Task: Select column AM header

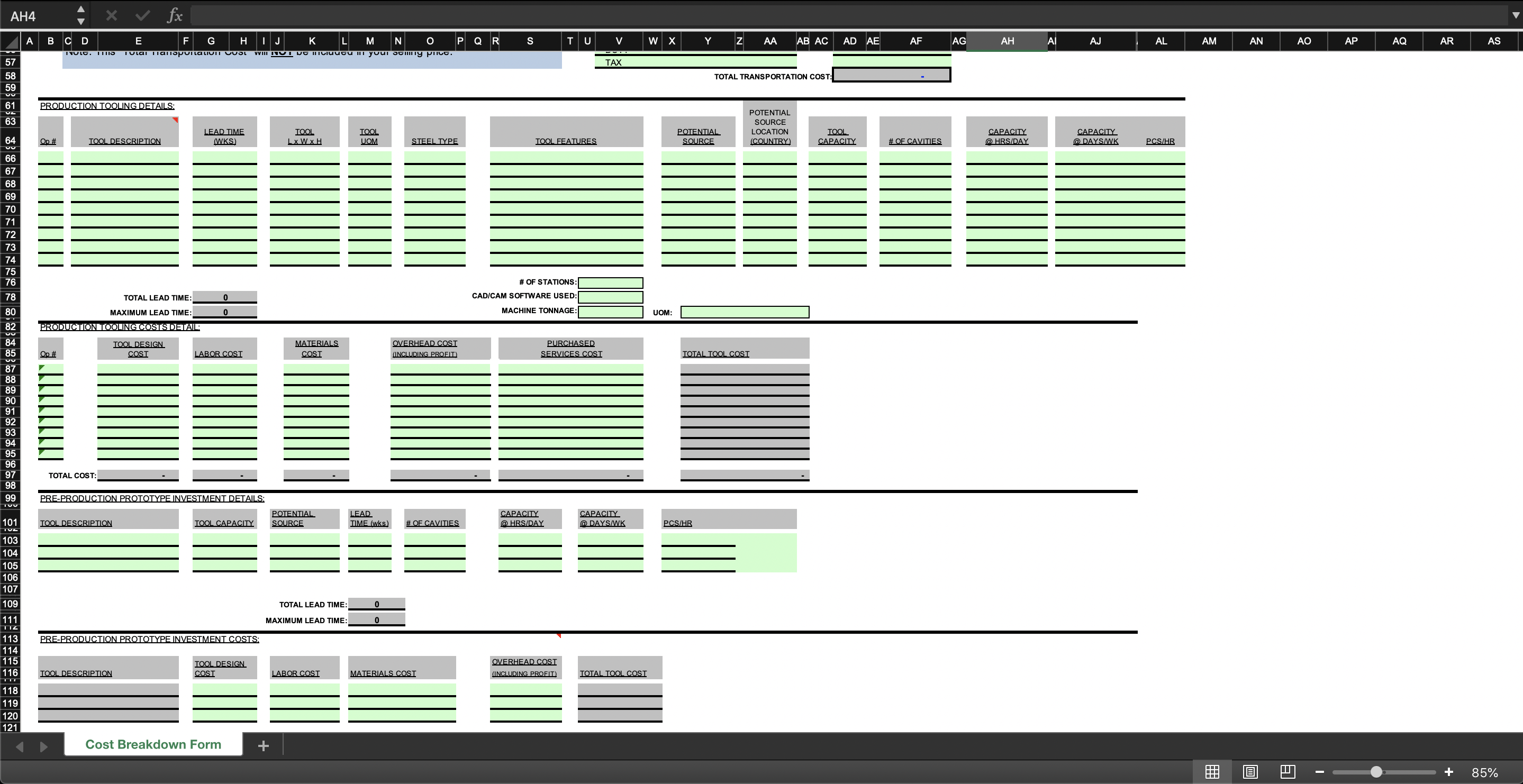Action: click(1209, 41)
